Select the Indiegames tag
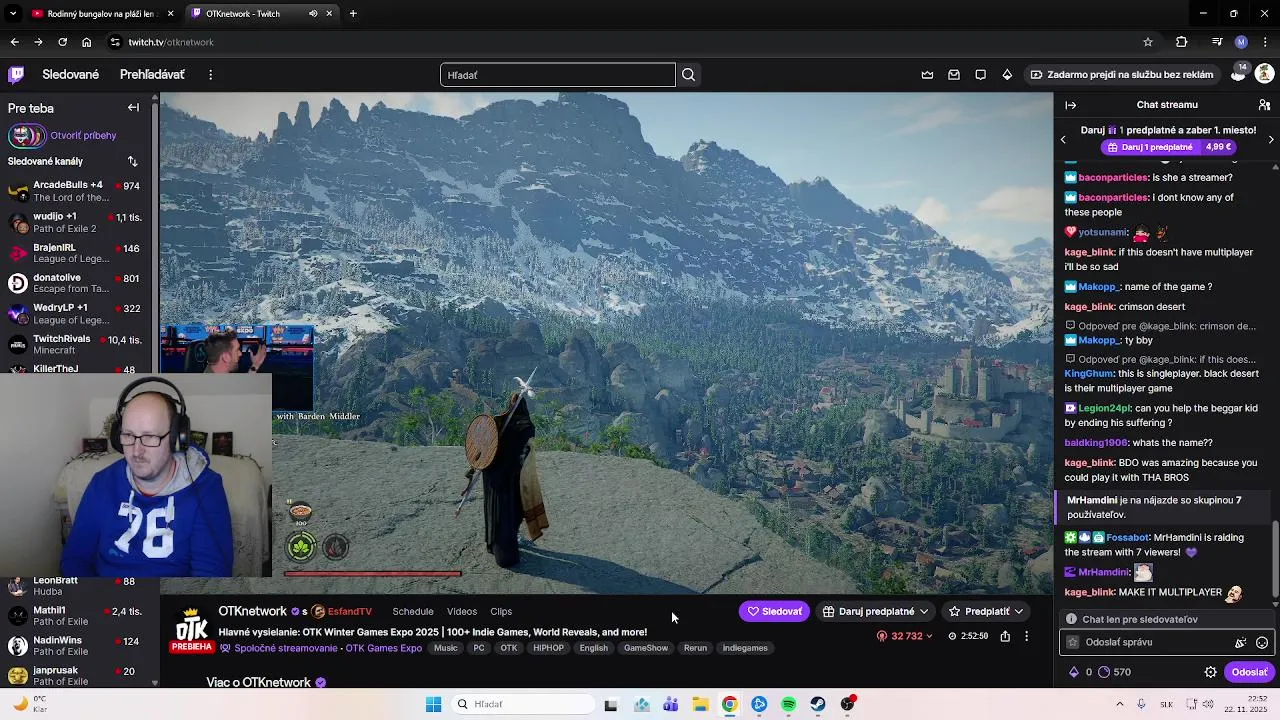The width and height of the screenshot is (1280, 720). [745, 648]
